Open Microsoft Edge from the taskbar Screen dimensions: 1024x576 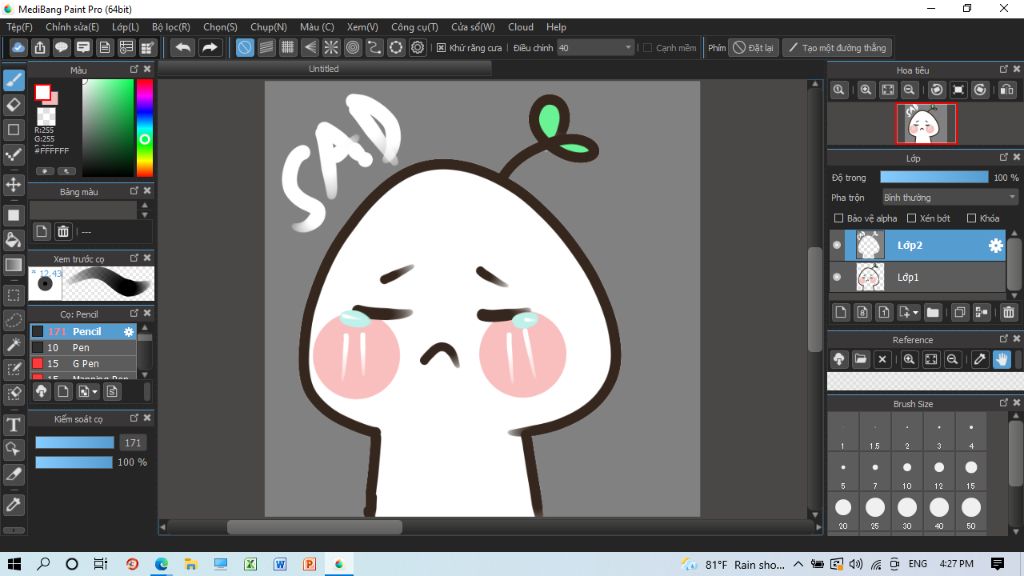[x=161, y=564]
